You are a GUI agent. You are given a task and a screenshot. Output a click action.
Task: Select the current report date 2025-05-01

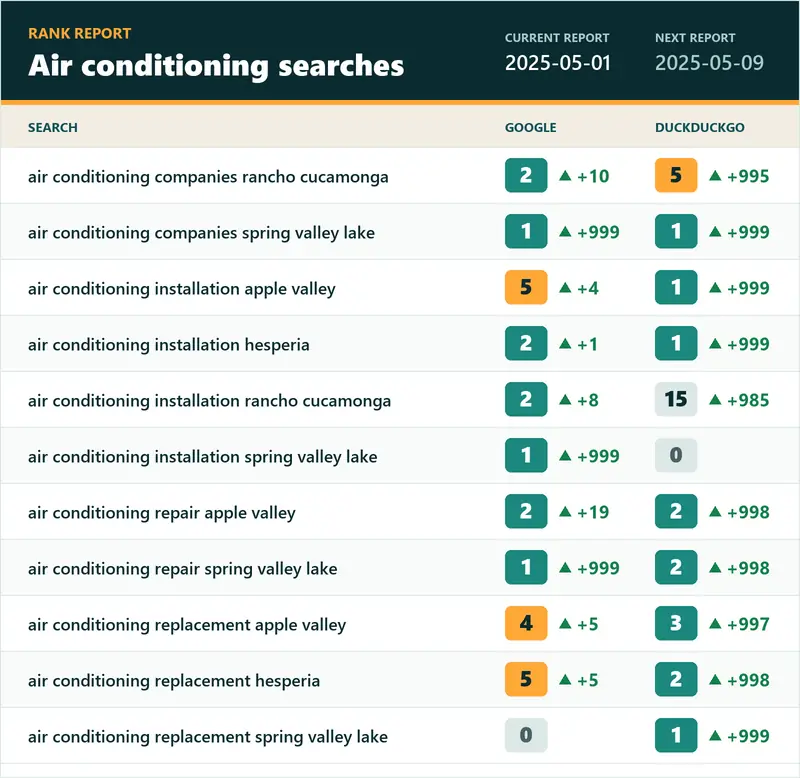(x=558, y=63)
